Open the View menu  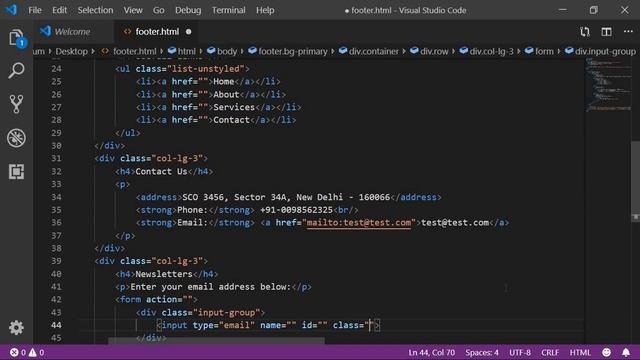coord(133,10)
